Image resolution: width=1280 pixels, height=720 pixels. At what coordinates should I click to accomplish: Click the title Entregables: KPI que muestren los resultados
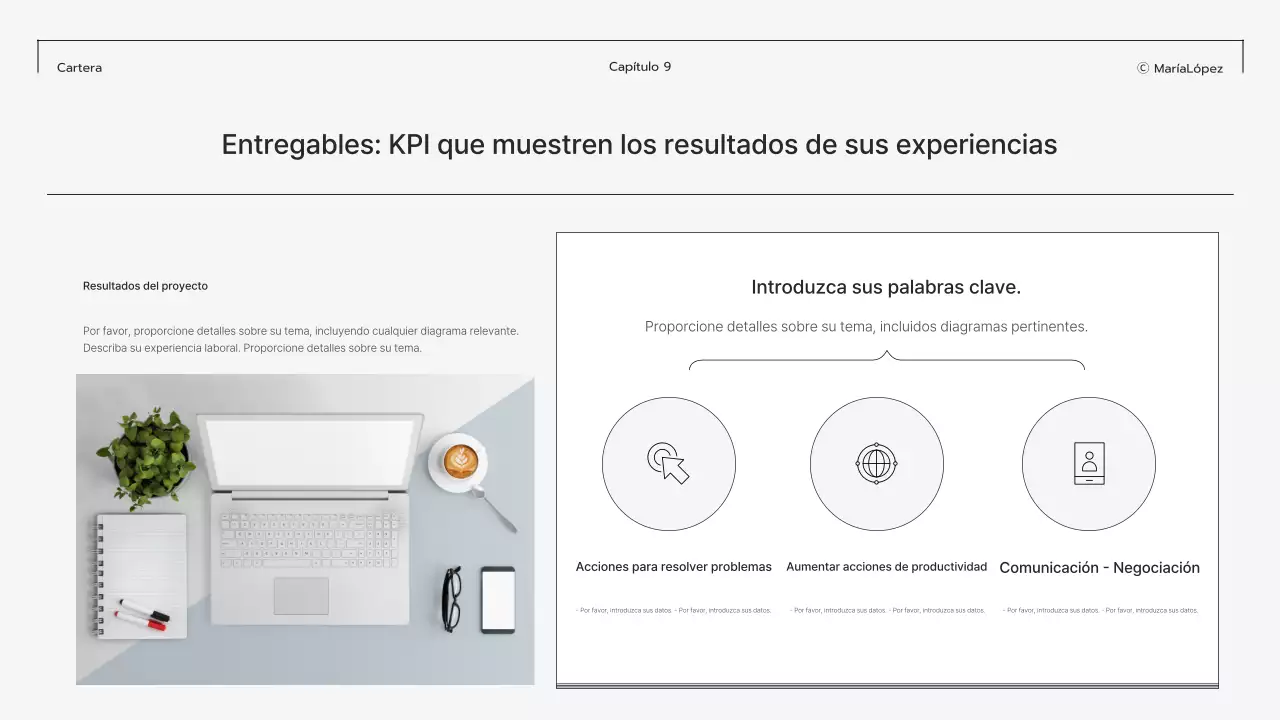pos(639,144)
